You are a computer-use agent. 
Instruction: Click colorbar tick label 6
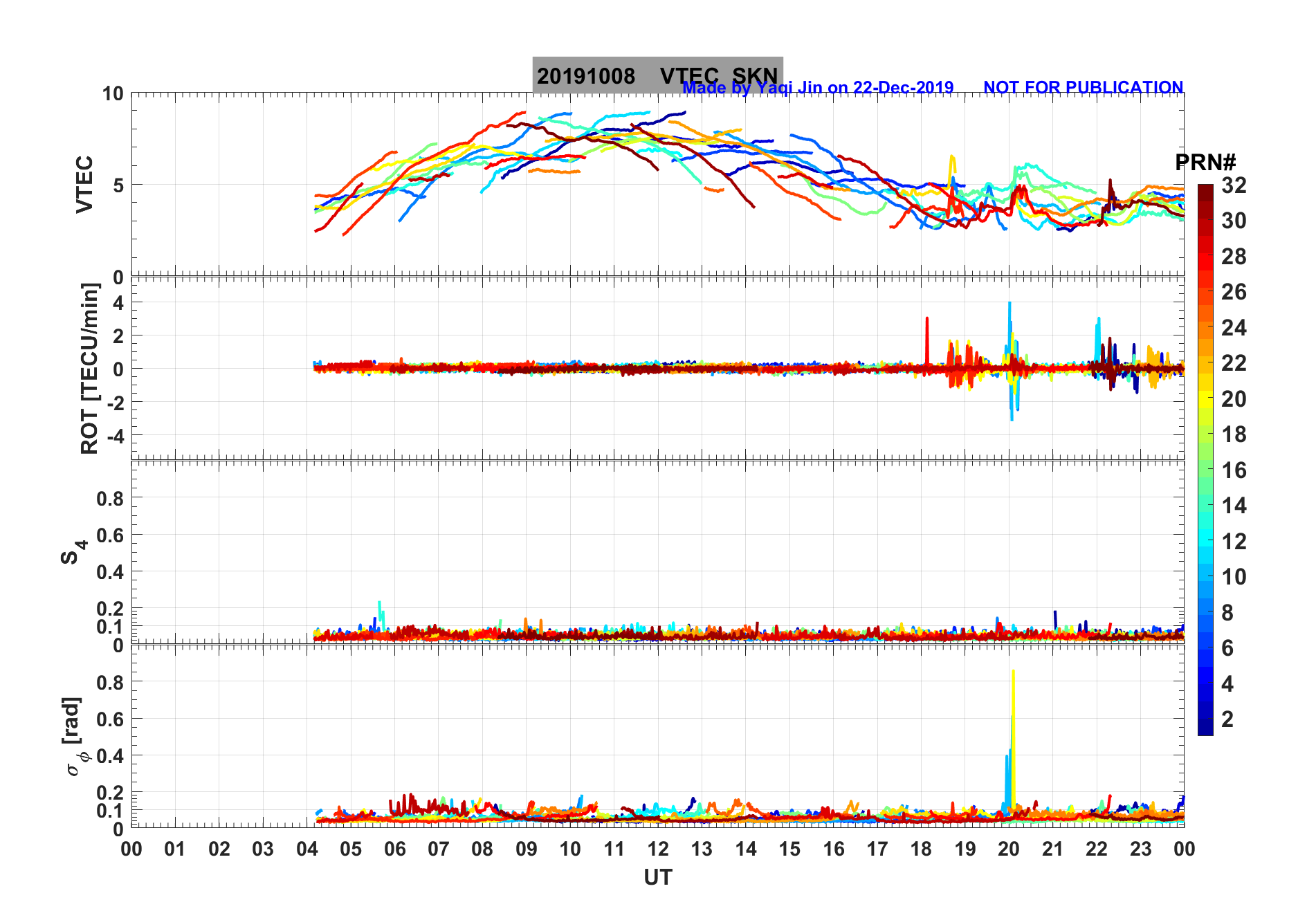1227,648
